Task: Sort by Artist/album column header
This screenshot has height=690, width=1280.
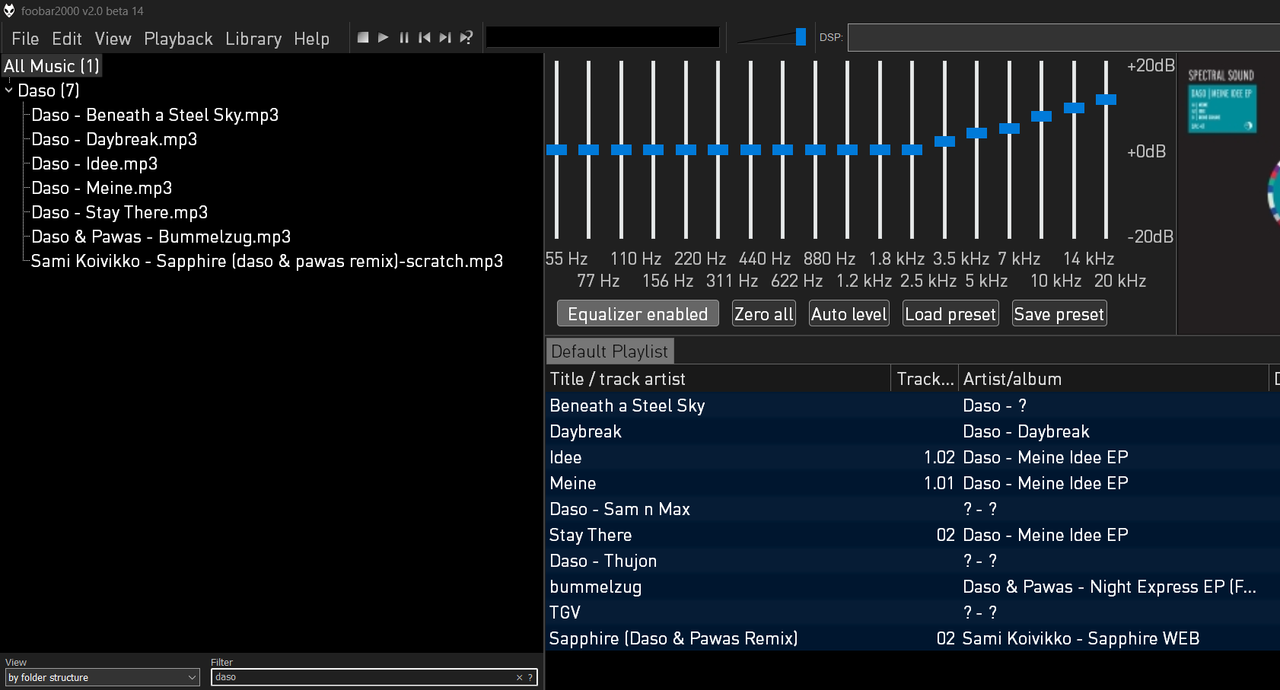Action: [1113, 379]
